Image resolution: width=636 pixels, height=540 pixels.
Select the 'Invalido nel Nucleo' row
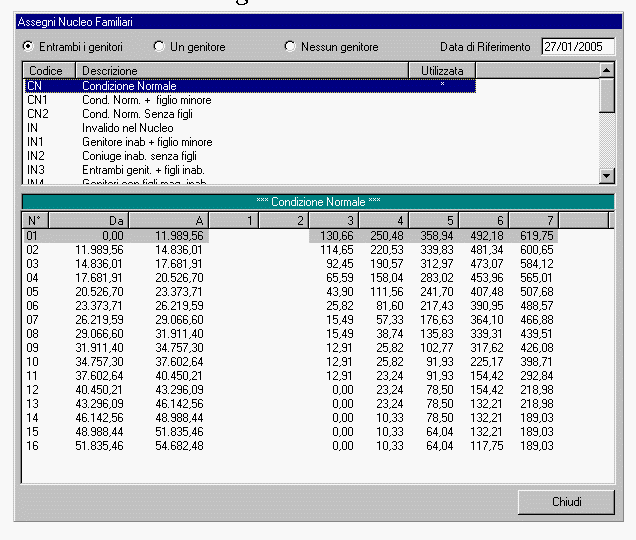click(127, 129)
